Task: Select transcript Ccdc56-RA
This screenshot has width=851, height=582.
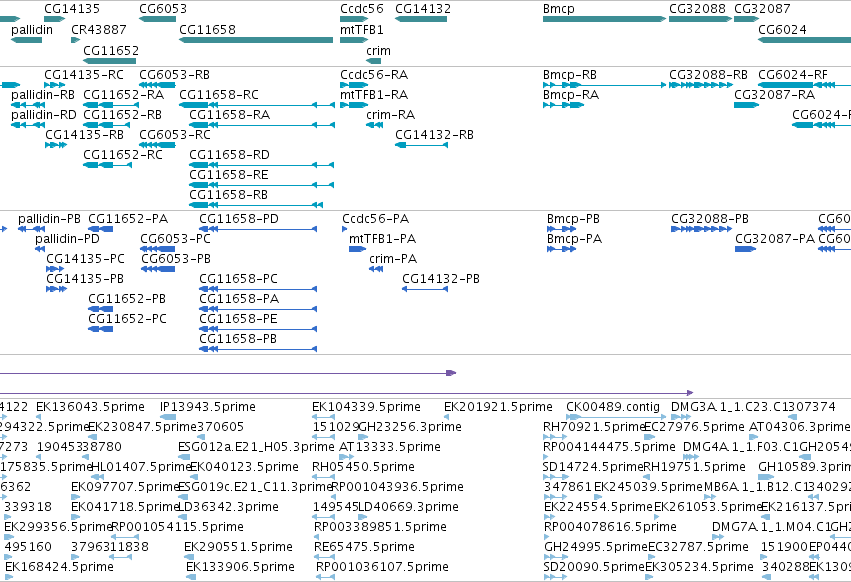Action: click(x=354, y=85)
